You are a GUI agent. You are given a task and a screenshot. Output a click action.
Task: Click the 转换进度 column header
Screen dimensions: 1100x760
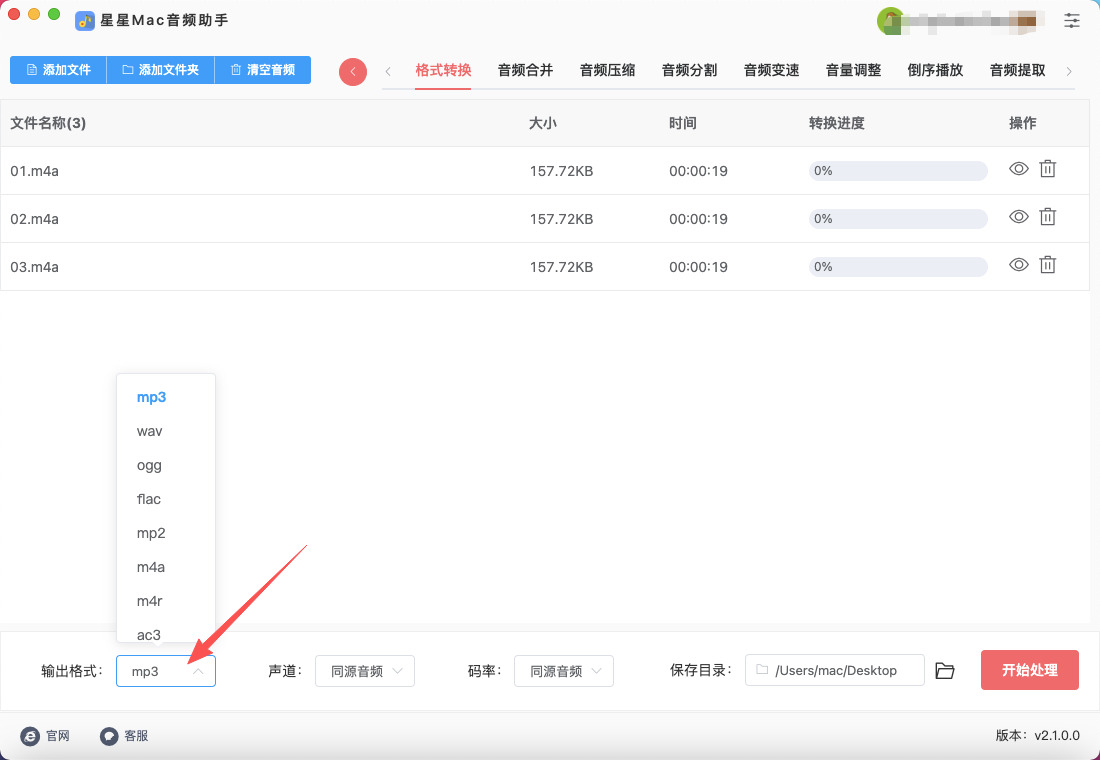(x=836, y=124)
